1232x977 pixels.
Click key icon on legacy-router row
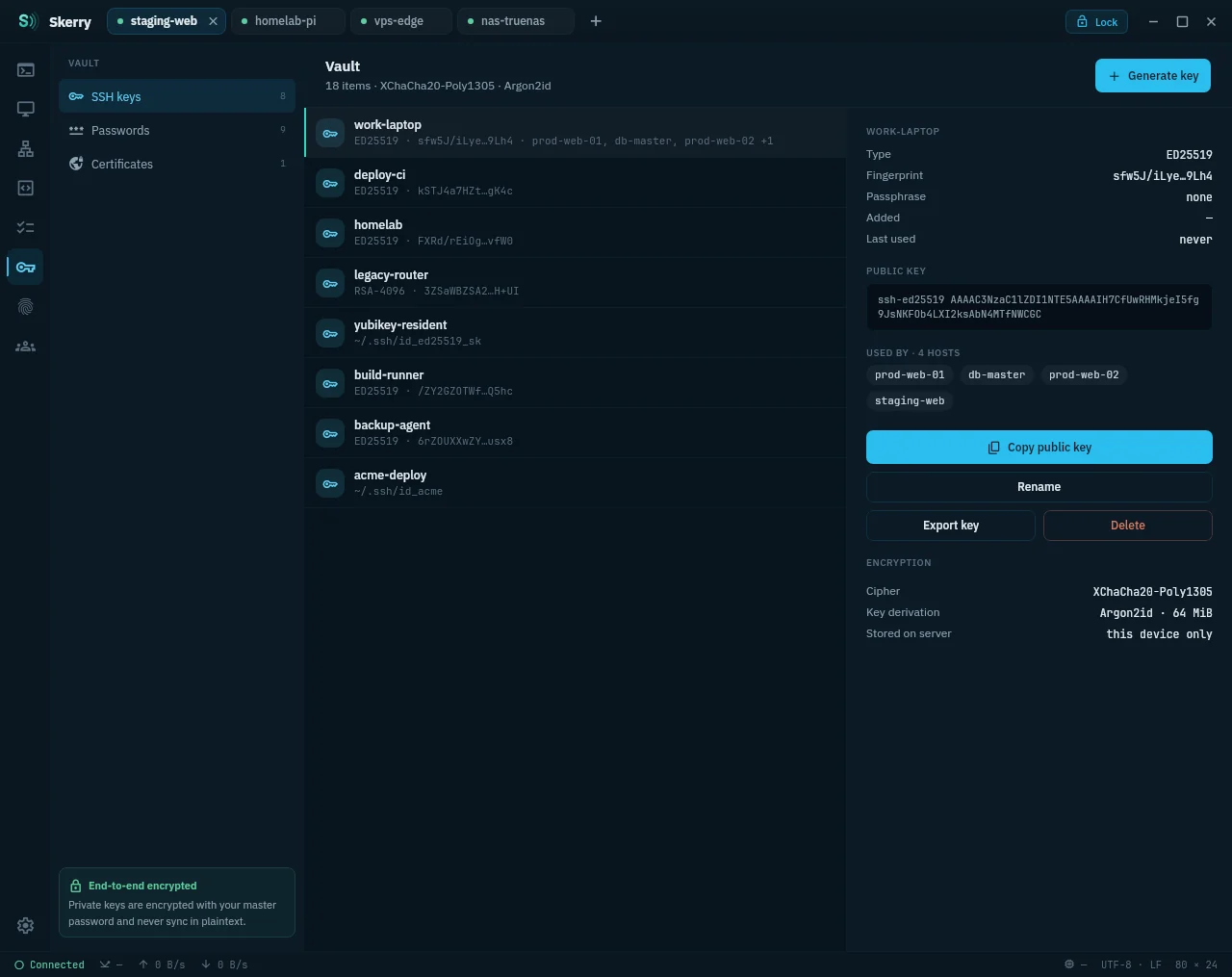330,283
